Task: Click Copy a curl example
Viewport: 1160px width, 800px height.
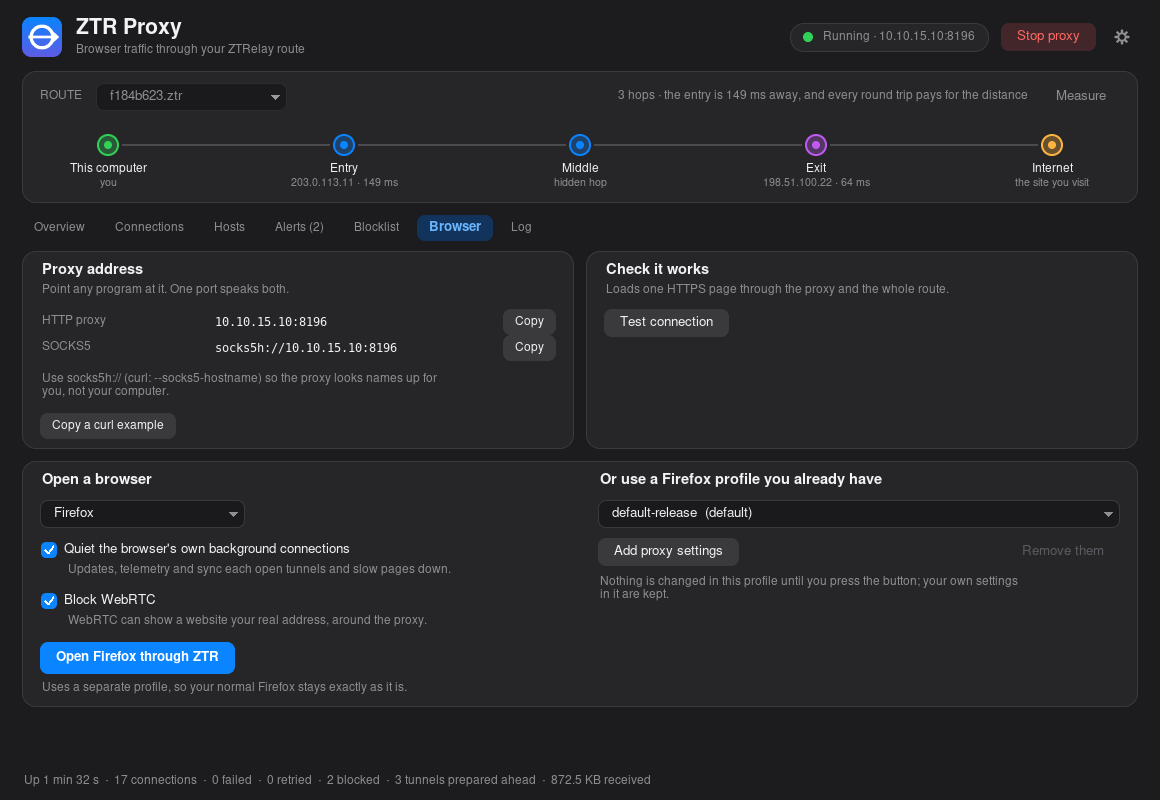Action: pos(108,426)
